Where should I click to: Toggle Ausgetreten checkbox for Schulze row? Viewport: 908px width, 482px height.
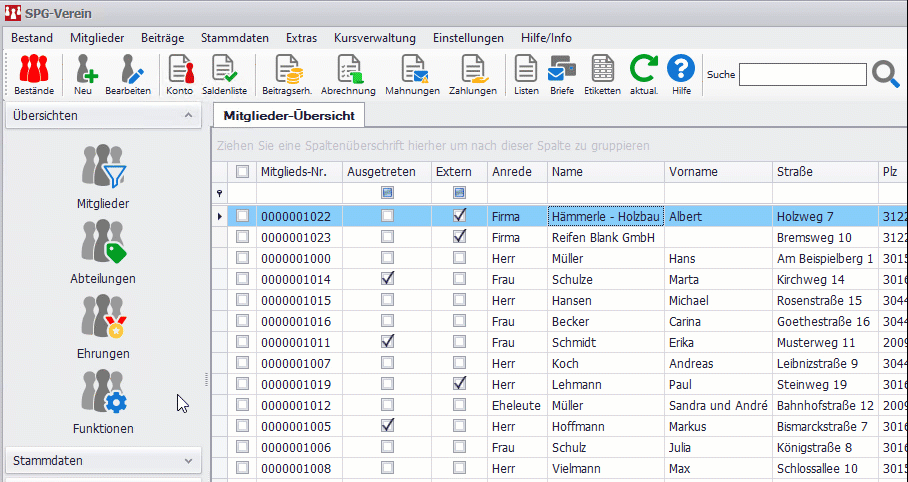pyautogui.click(x=387, y=279)
